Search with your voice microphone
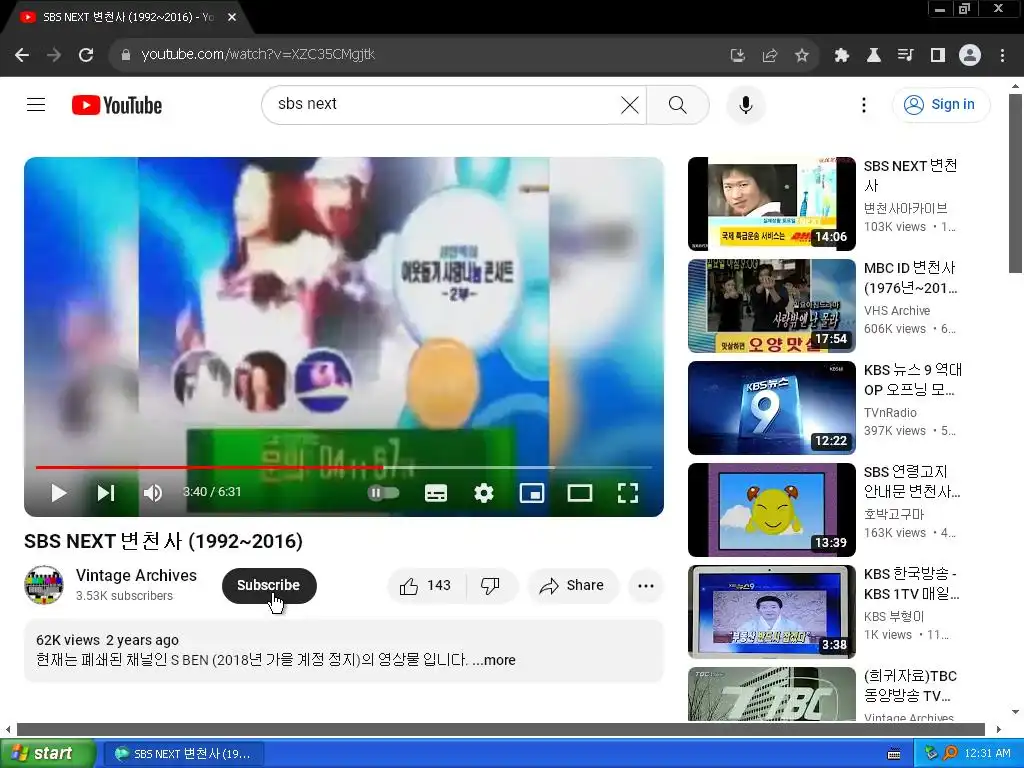Viewport: 1024px width, 768px height. pyautogui.click(x=745, y=104)
